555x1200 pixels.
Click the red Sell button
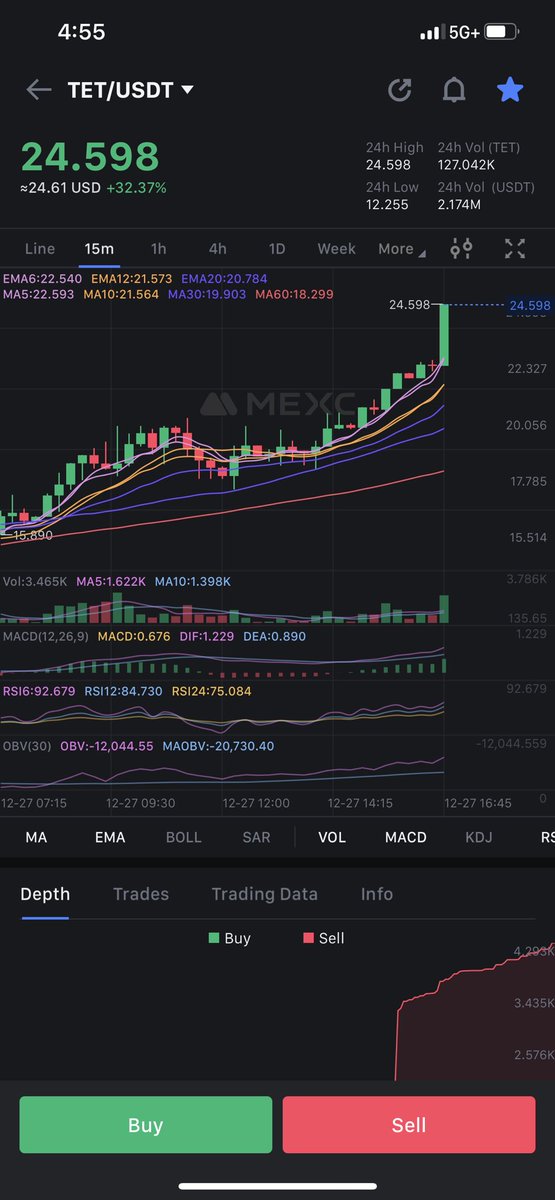point(409,1125)
